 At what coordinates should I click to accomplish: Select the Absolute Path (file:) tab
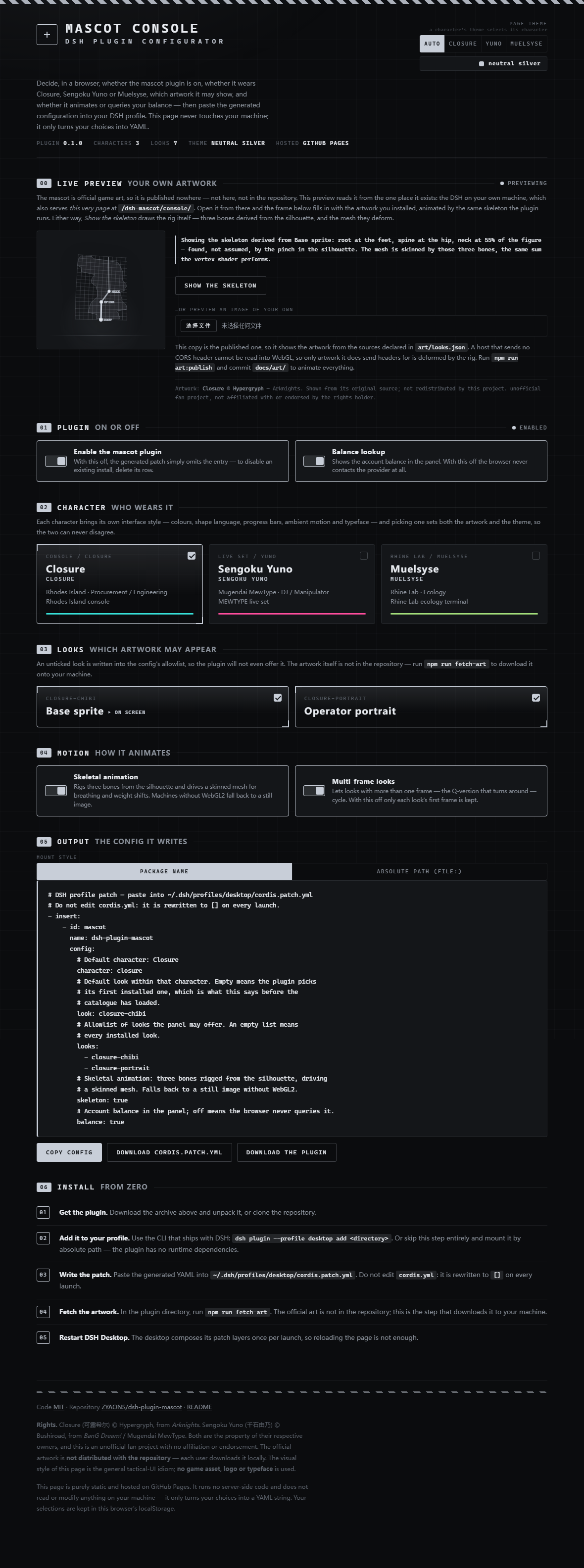click(x=419, y=872)
